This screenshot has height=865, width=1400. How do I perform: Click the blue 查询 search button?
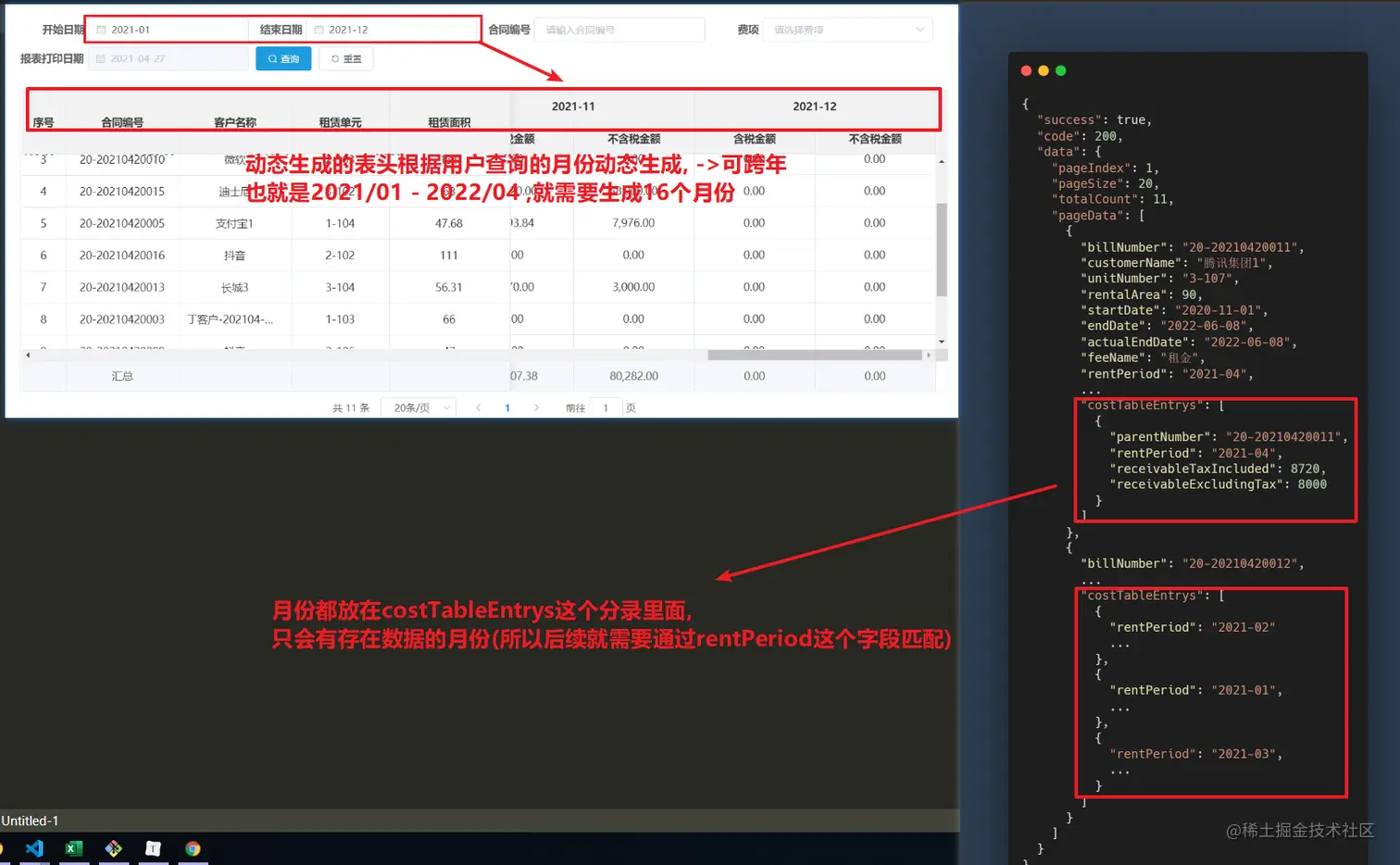pos(283,58)
